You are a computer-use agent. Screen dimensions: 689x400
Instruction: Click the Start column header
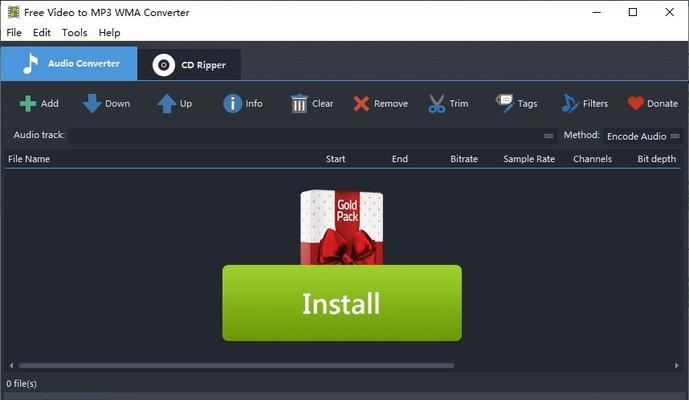tap(335, 159)
